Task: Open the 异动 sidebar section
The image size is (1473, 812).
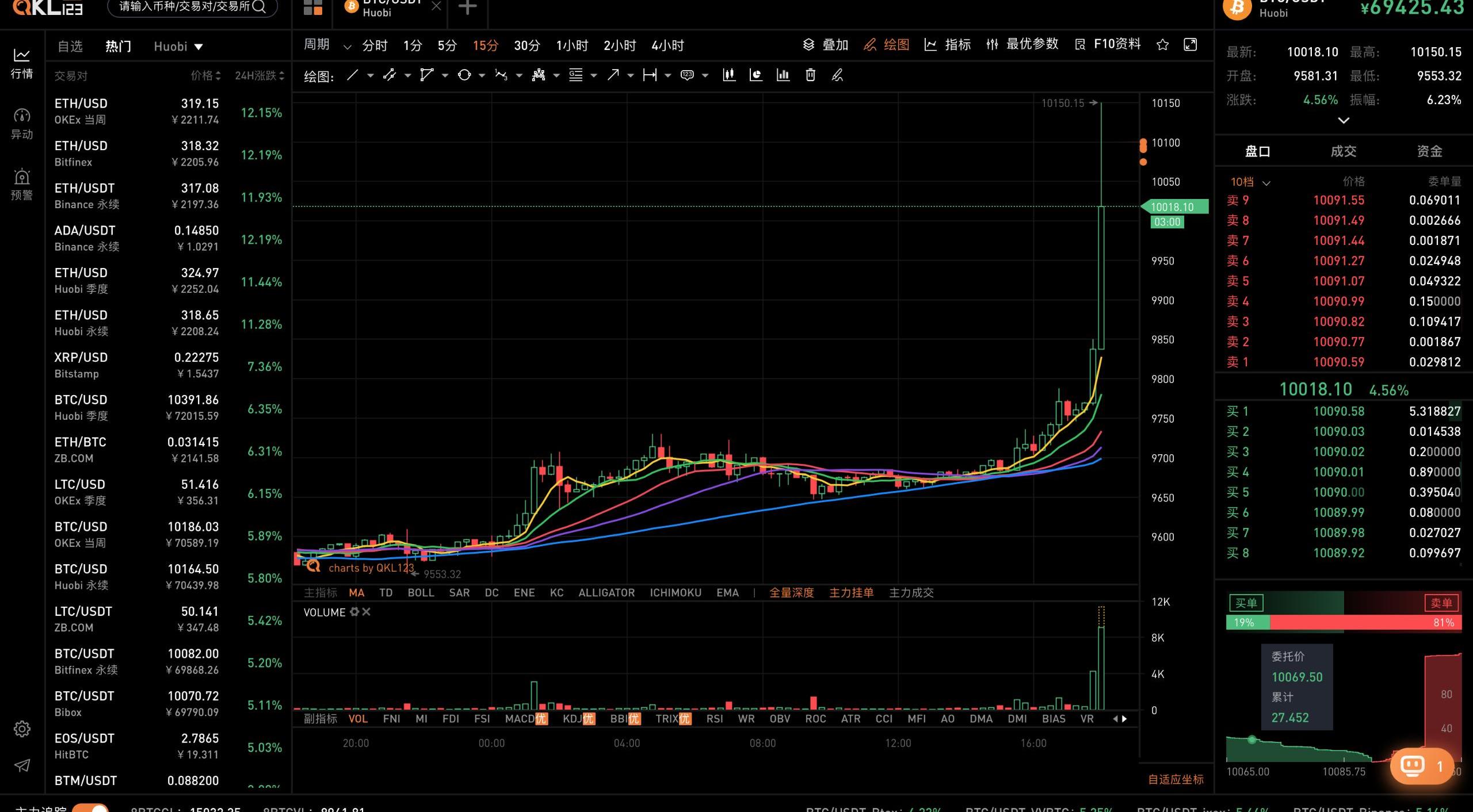Action: click(22, 124)
